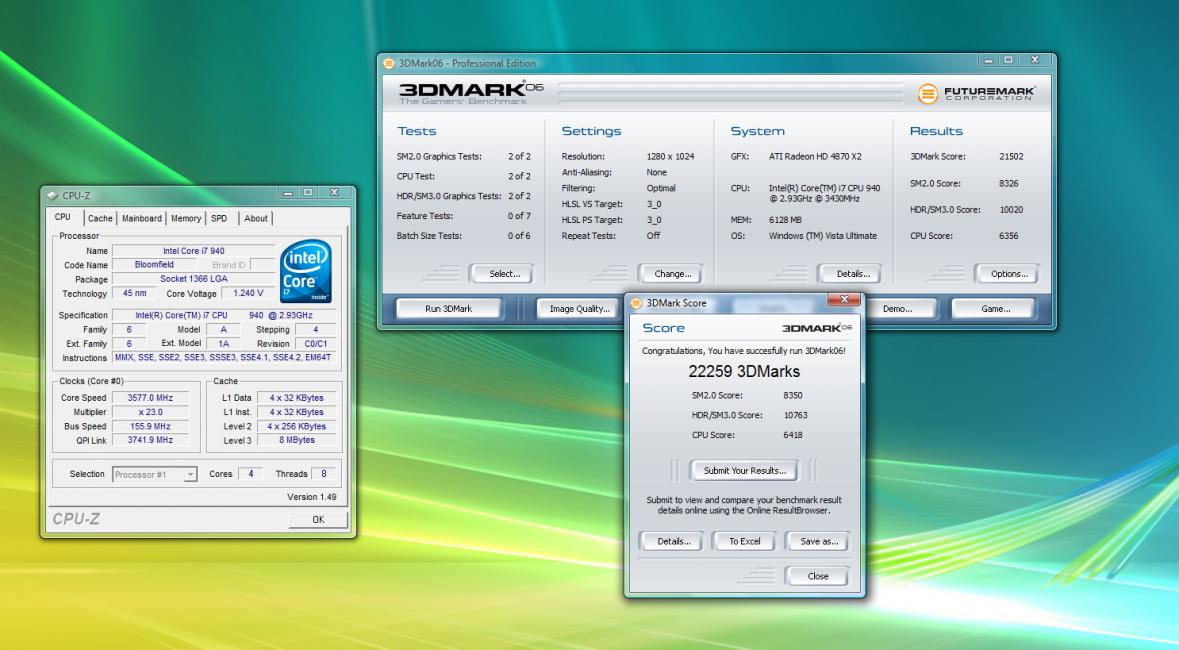
Task: Open Details... in the 3DMark Score dialog
Action: [673, 541]
